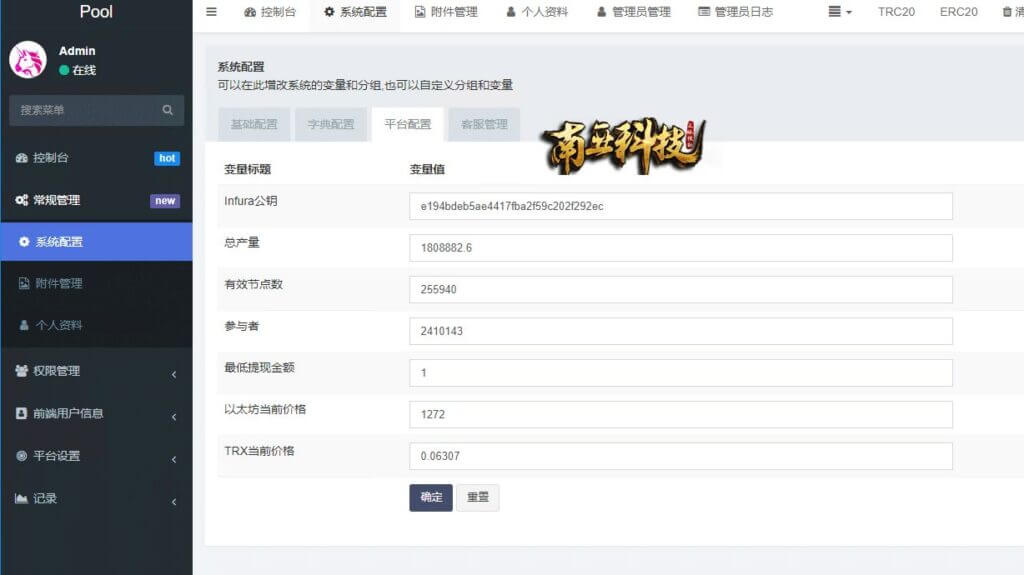Viewport: 1024px width, 575px height.
Task: Expand the 前端用户信息 menu
Action: (x=97, y=414)
